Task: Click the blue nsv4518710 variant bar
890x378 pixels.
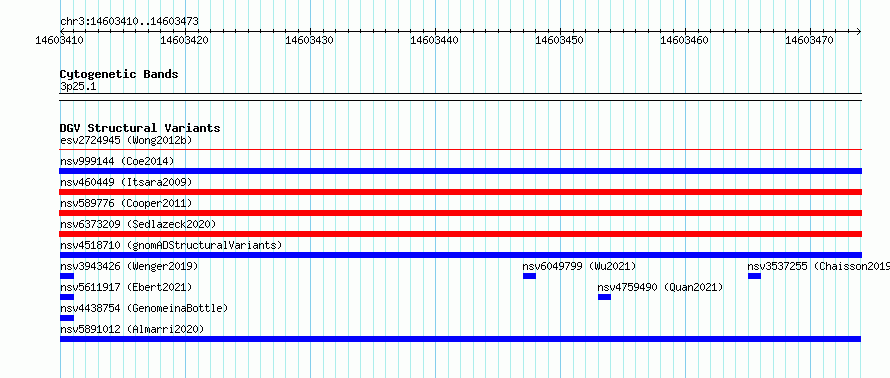Action: pyautogui.click(x=461, y=255)
